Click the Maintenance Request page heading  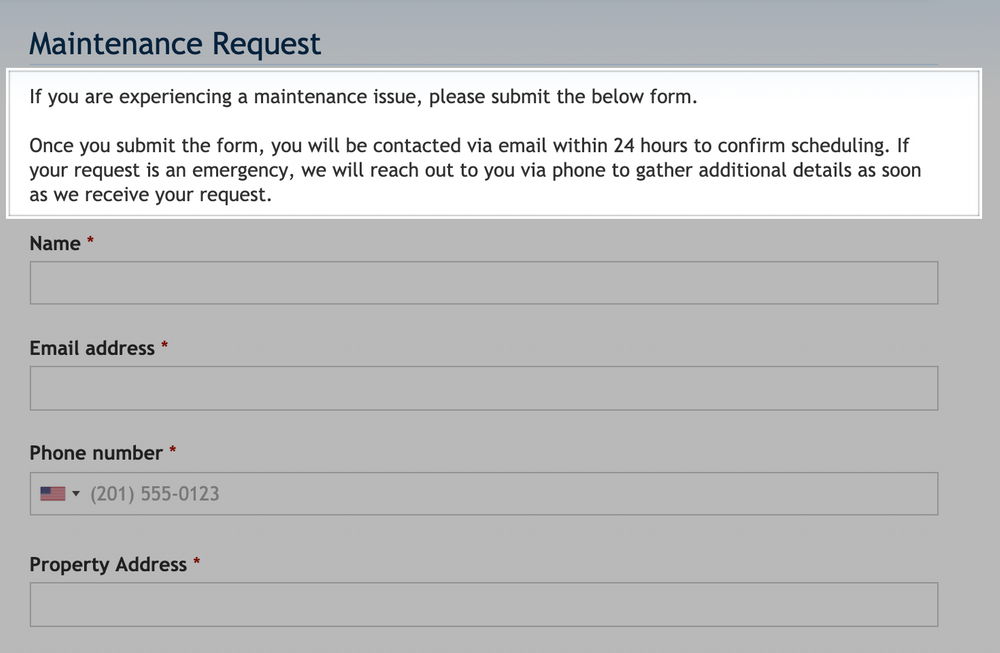(x=176, y=44)
